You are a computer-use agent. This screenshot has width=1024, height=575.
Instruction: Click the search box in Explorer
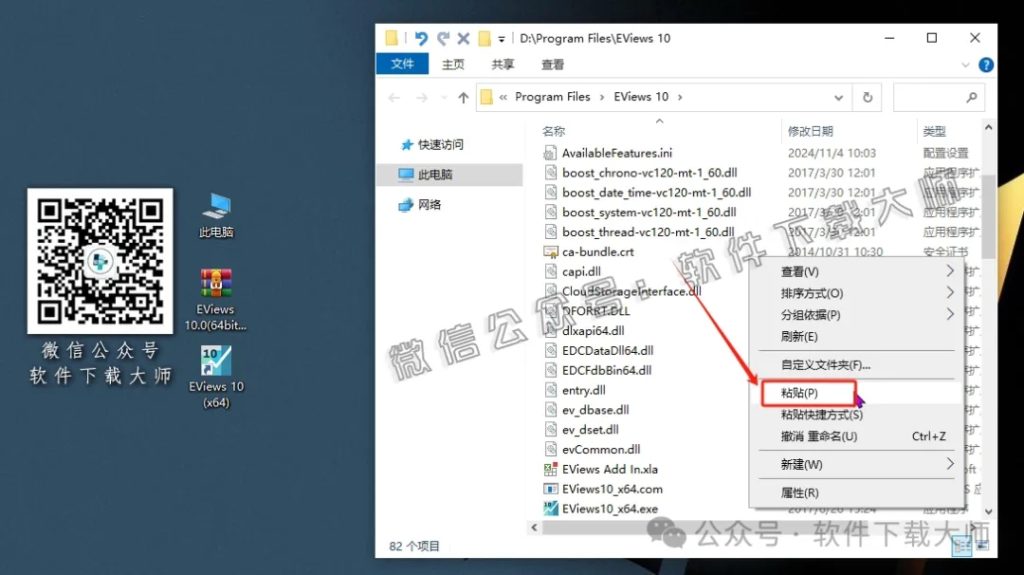tap(938, 97)
